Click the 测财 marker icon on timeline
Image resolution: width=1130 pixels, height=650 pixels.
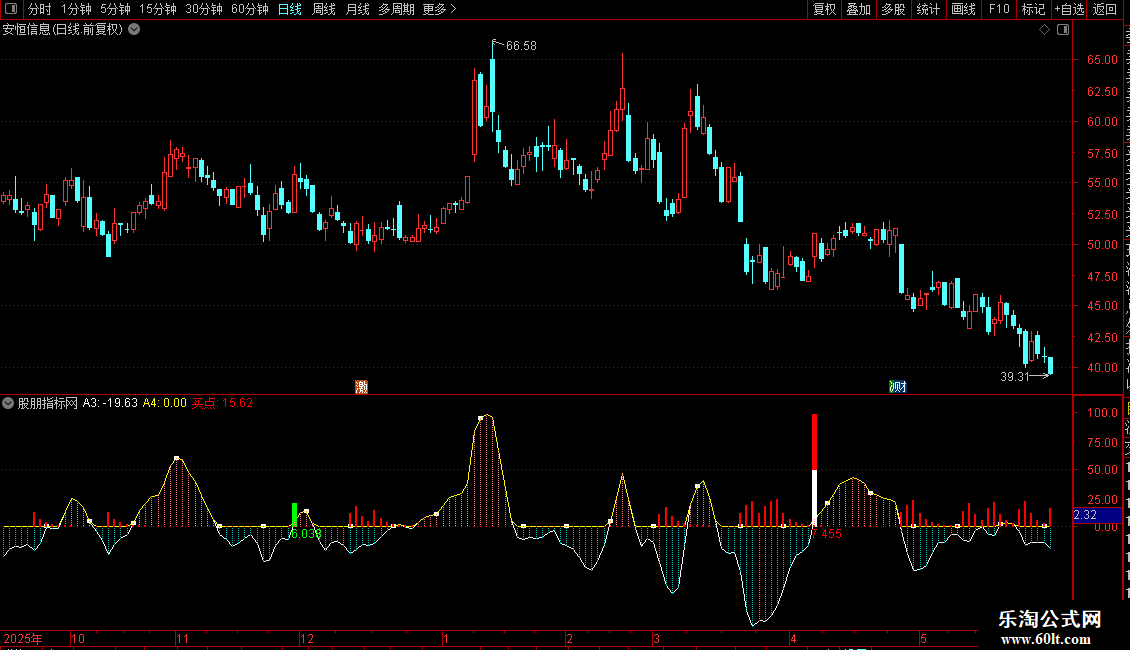click(x=898, y=387)
